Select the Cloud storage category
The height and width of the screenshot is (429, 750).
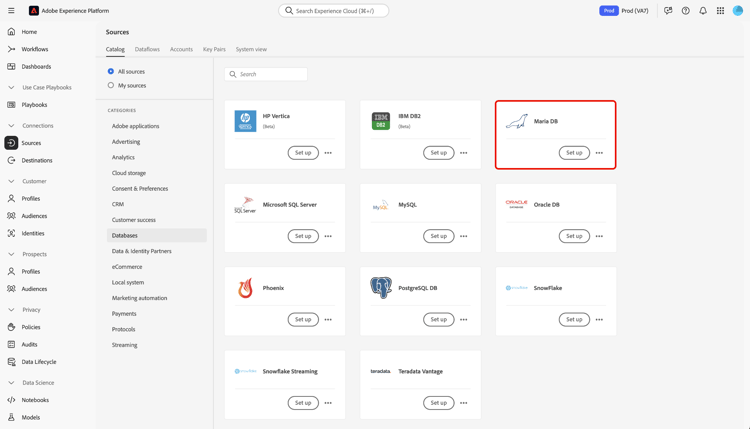(129, 173)
